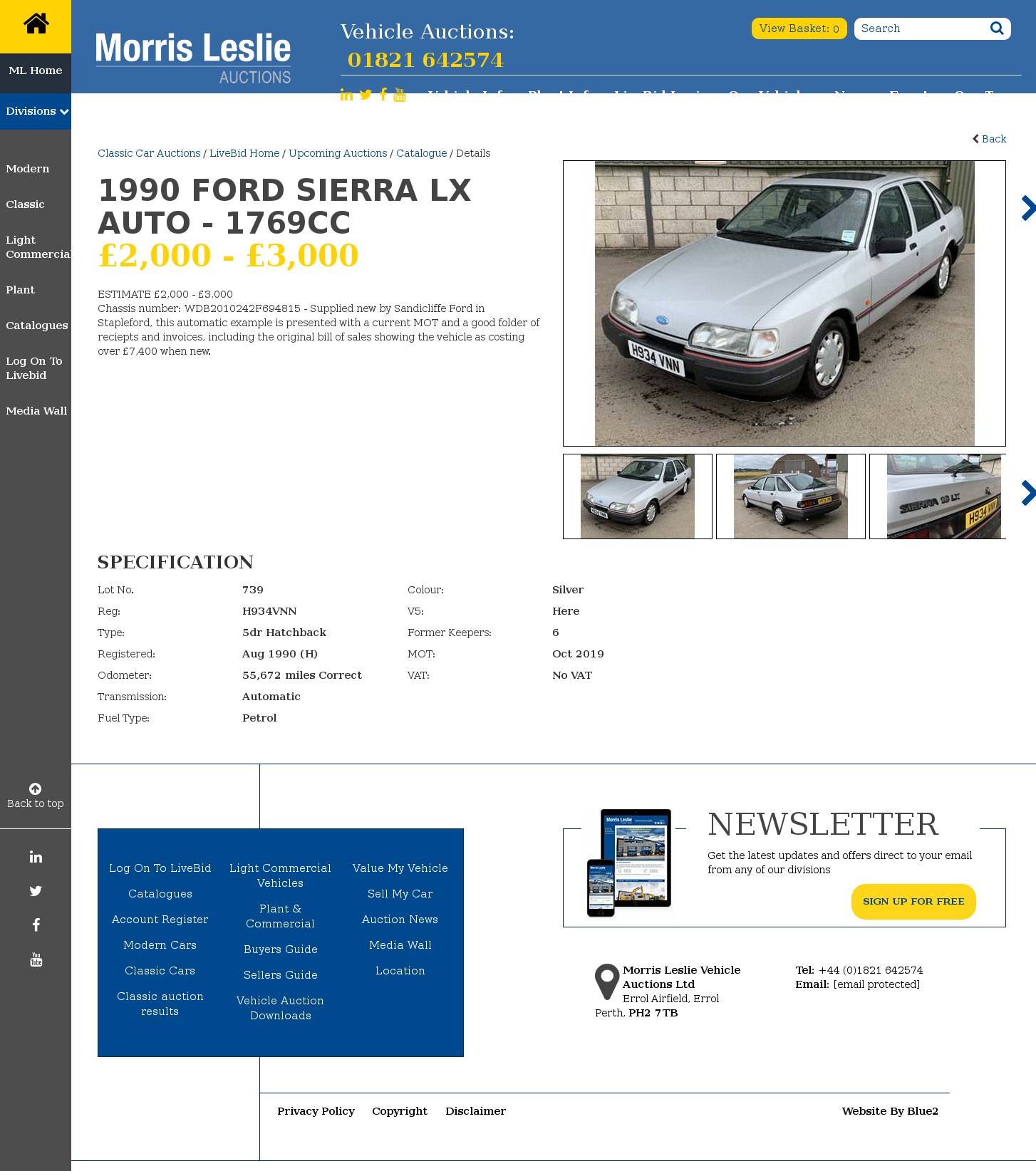Open Log On To Livebid sidebar item
Screen dimensions: 1036x1171
click(34, 368)
